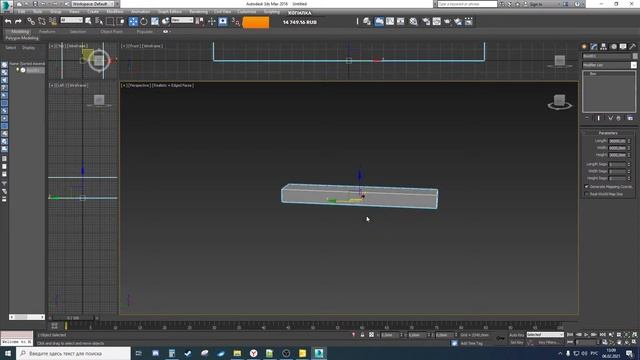Image resolution: width=640 pixels, height=360 pixels.
Task: Jump using the Go to Start button
Action: 570,335
